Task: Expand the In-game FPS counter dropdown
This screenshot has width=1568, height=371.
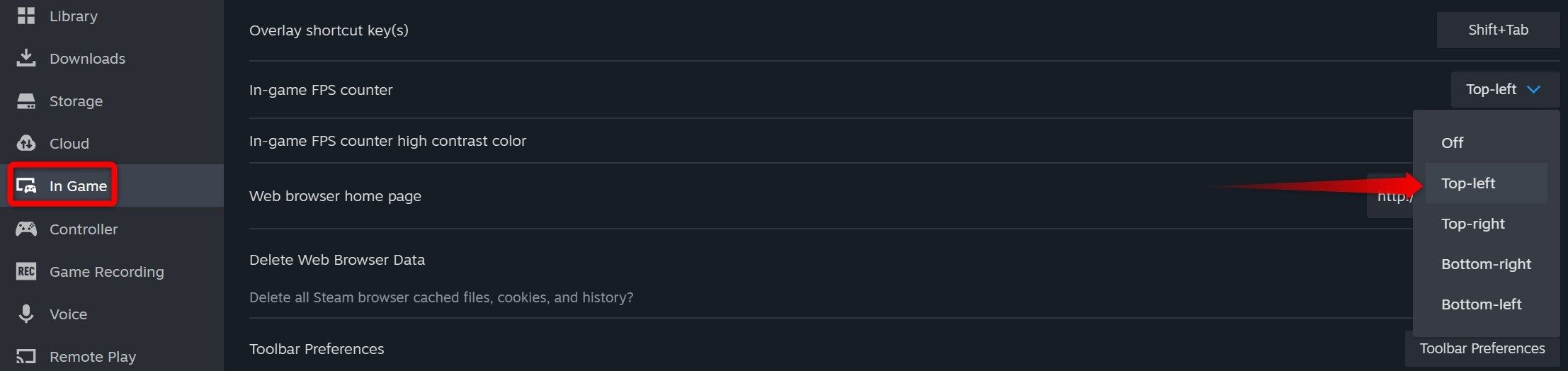Action: tap(1504, 89)
